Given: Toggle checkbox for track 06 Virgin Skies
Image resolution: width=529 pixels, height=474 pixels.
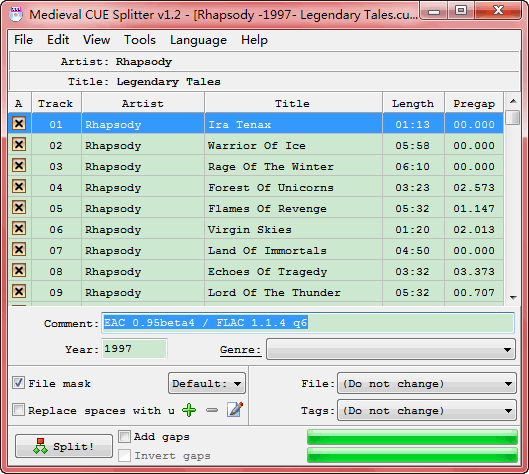Looking at the screenshot, I should (x=19, y=228).
